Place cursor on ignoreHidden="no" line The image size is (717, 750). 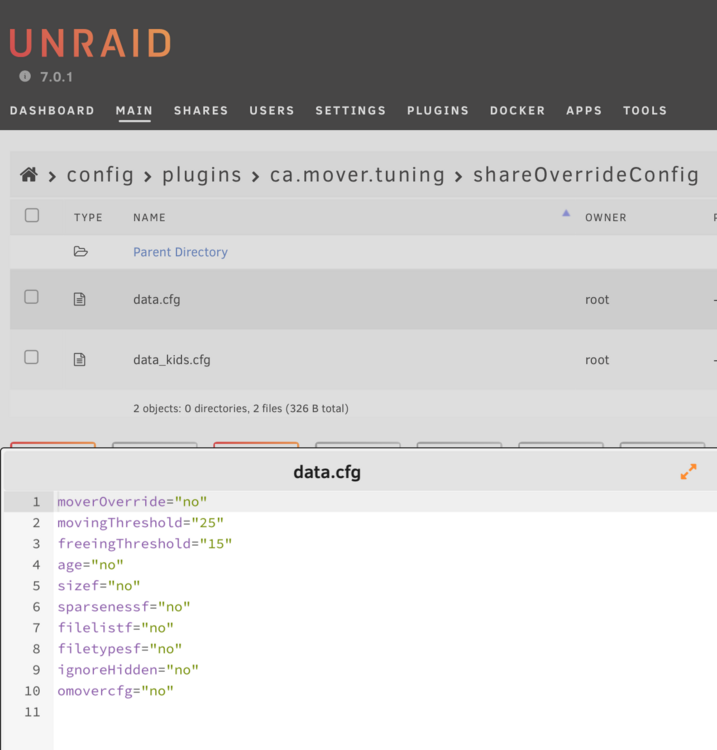[128, 670]
